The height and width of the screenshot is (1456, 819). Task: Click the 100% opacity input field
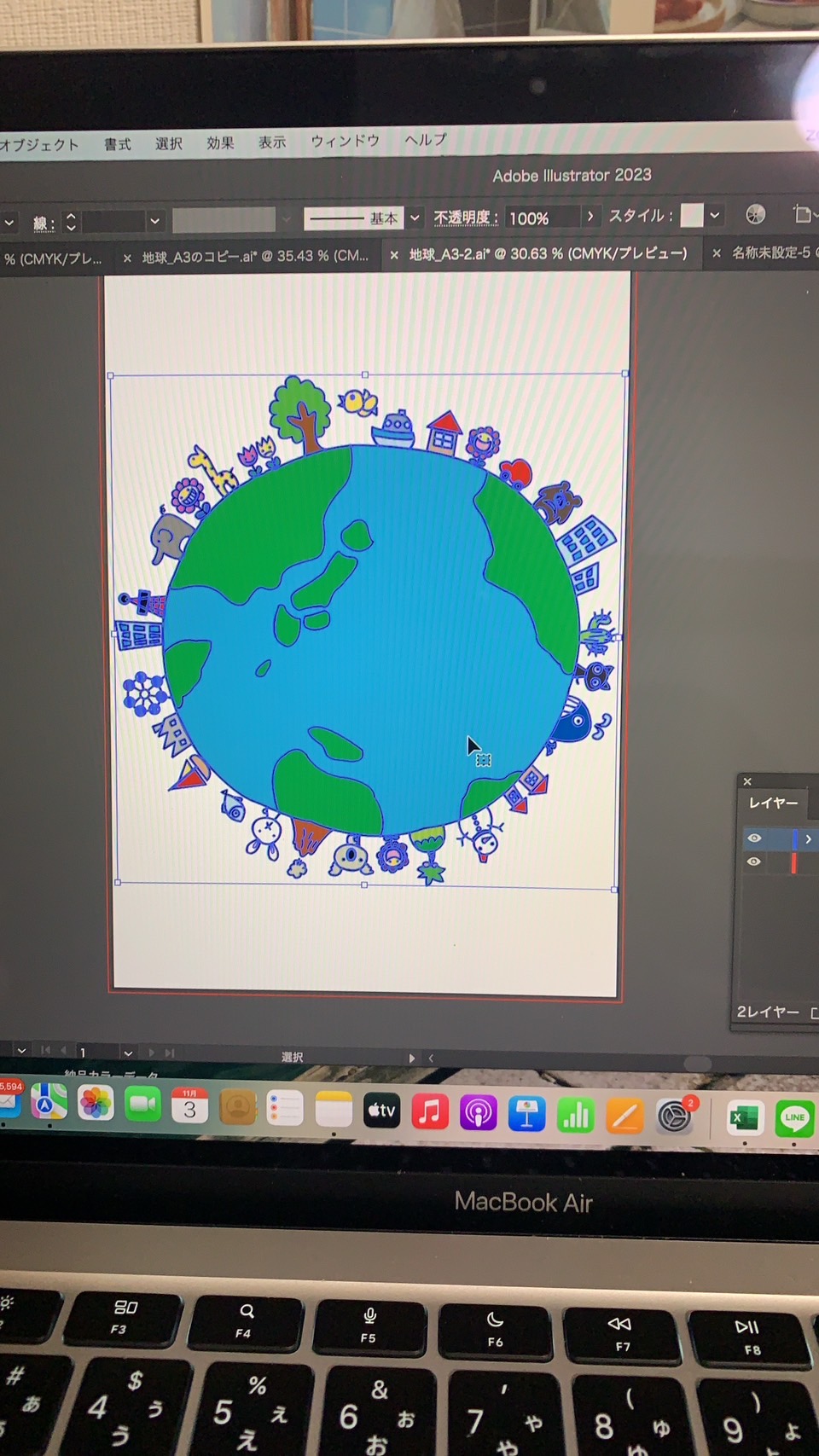[x=543, y=218]
